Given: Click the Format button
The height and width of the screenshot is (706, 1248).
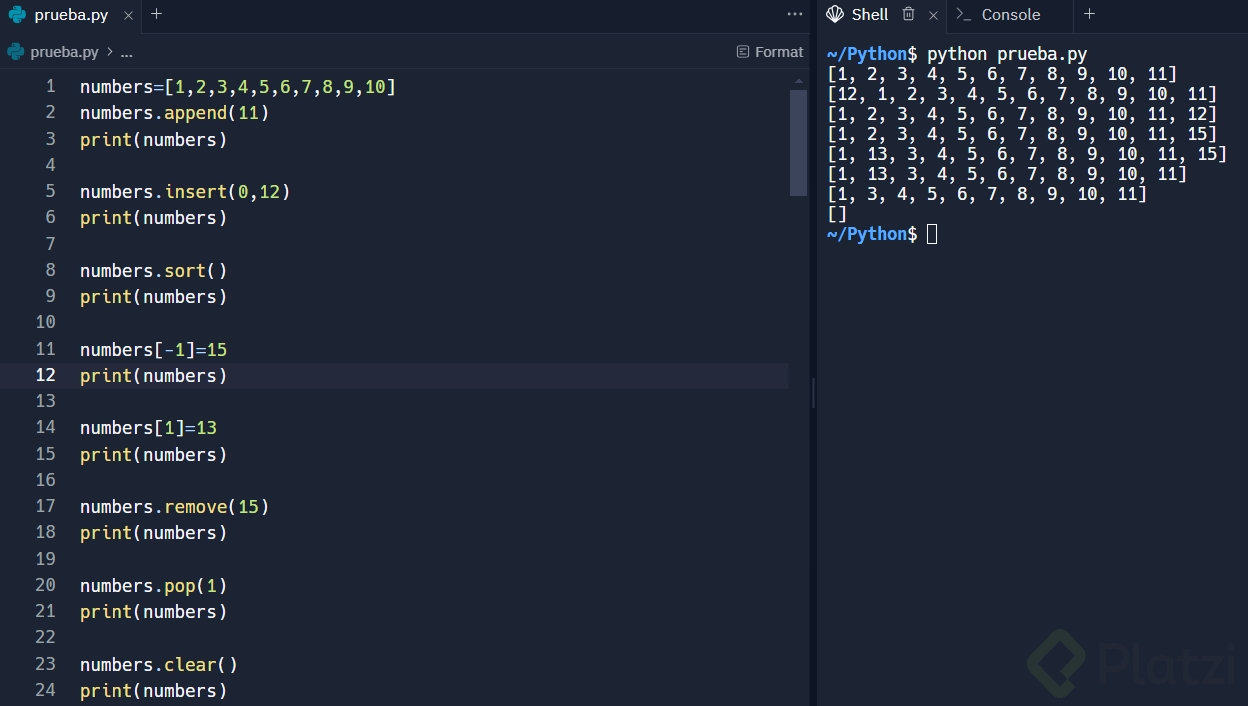Looking at the screenshot, I should pyautogui.click(x=778, y=51).
